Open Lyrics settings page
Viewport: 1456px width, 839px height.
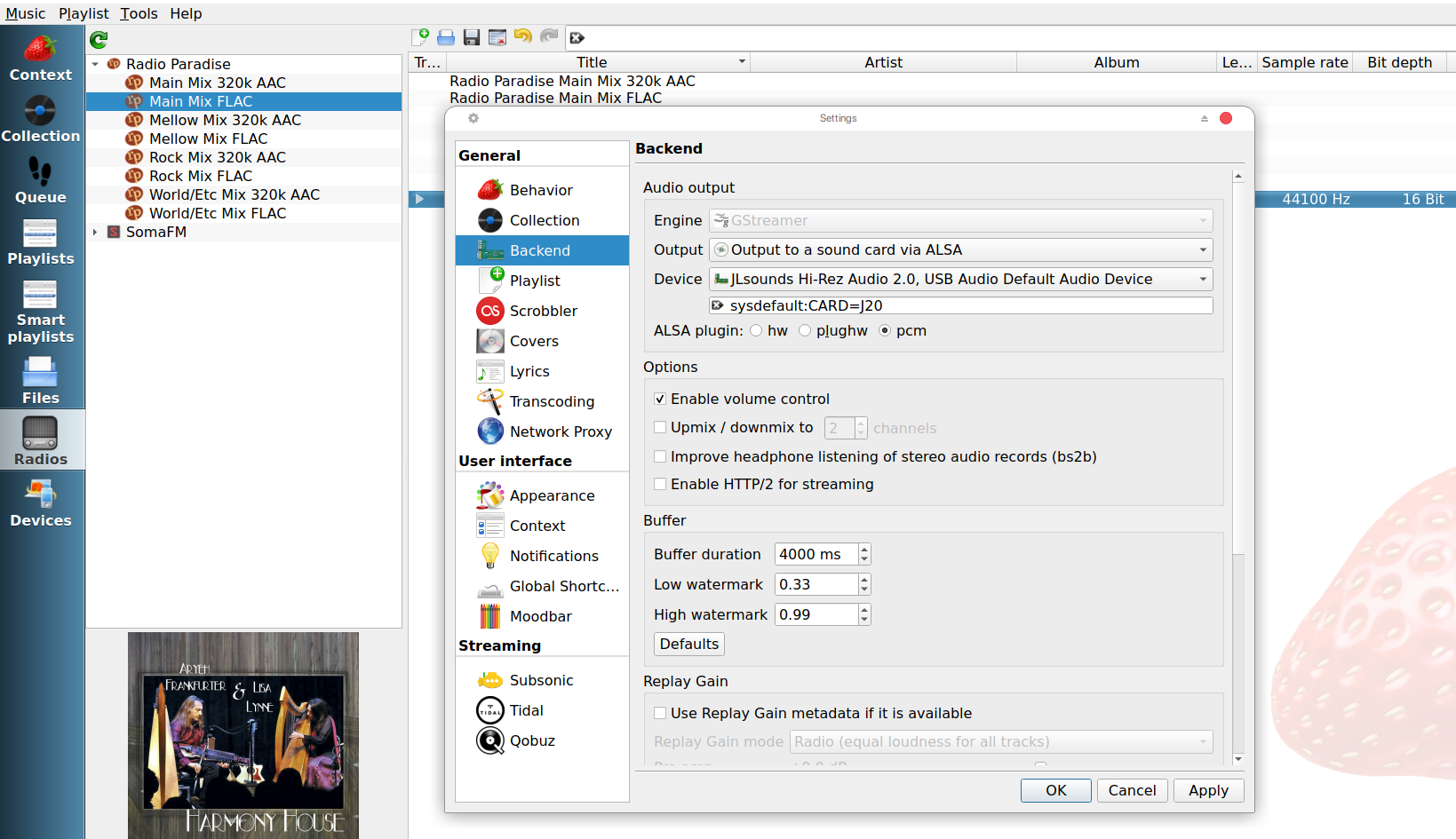coord(542,371)
